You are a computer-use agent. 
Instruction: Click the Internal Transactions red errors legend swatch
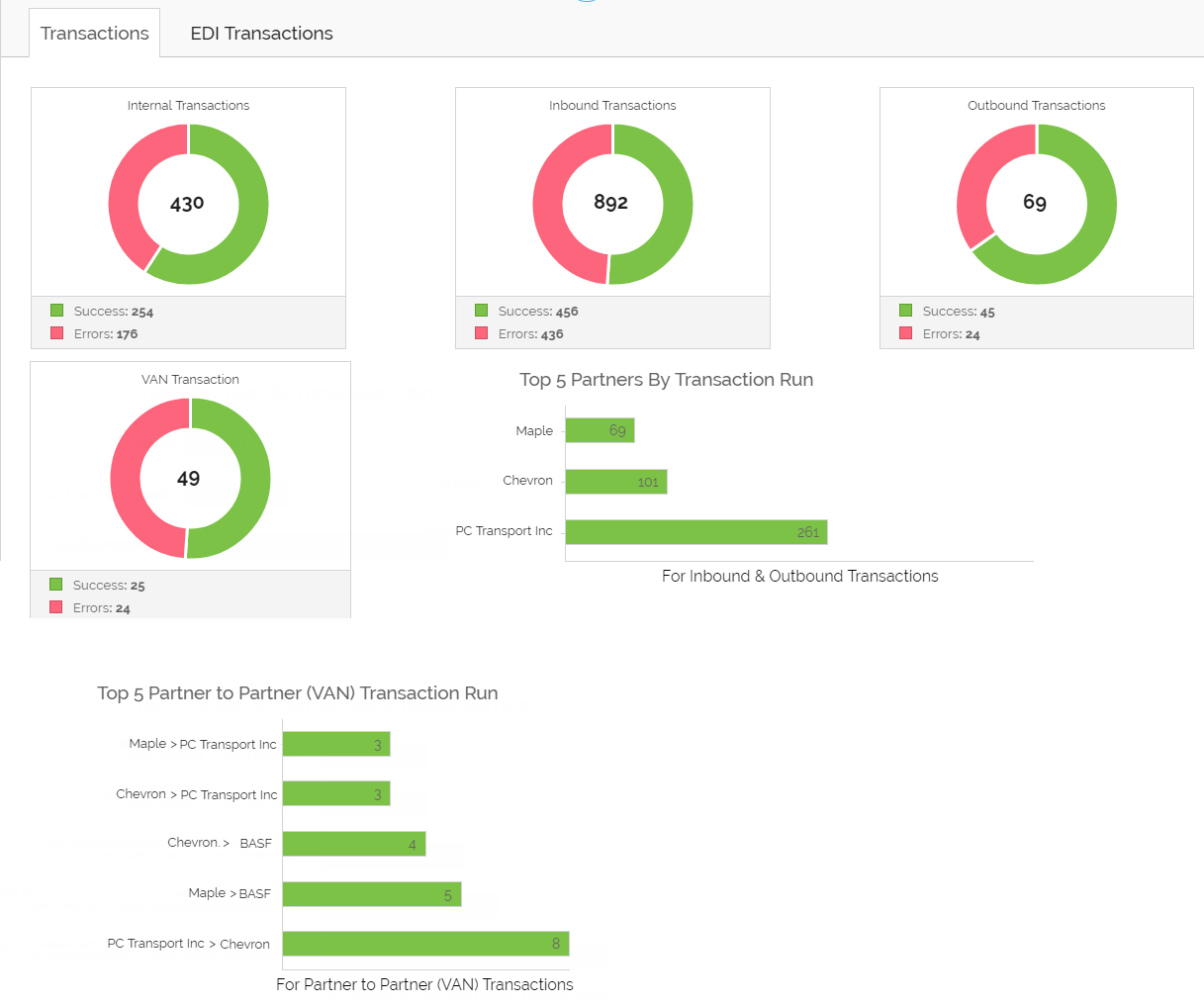(57, 333)
